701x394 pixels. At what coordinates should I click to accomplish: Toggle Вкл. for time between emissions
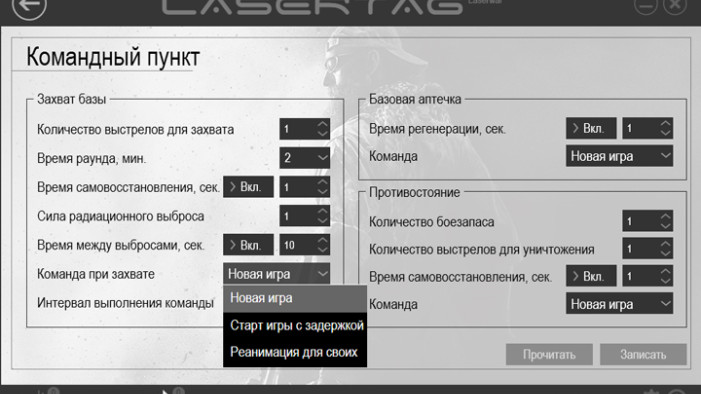tap(248, 245)
